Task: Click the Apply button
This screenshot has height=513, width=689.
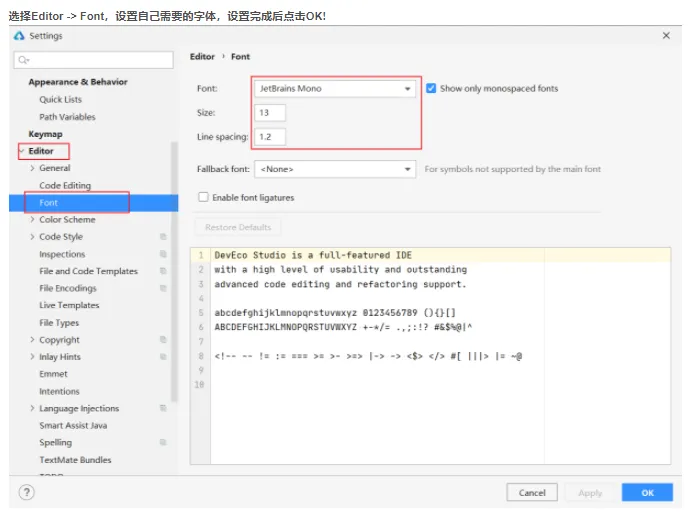Action: click(x=590, y=492)
